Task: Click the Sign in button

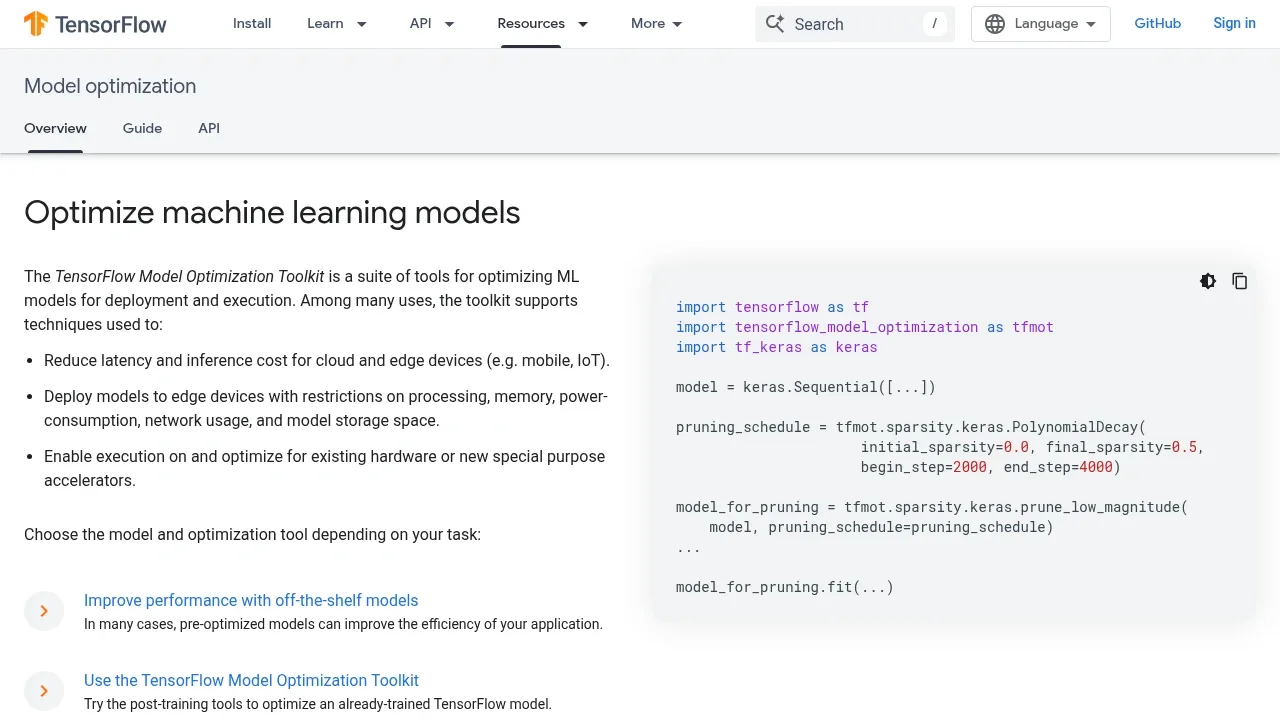Action: (x=1234, y=24)
